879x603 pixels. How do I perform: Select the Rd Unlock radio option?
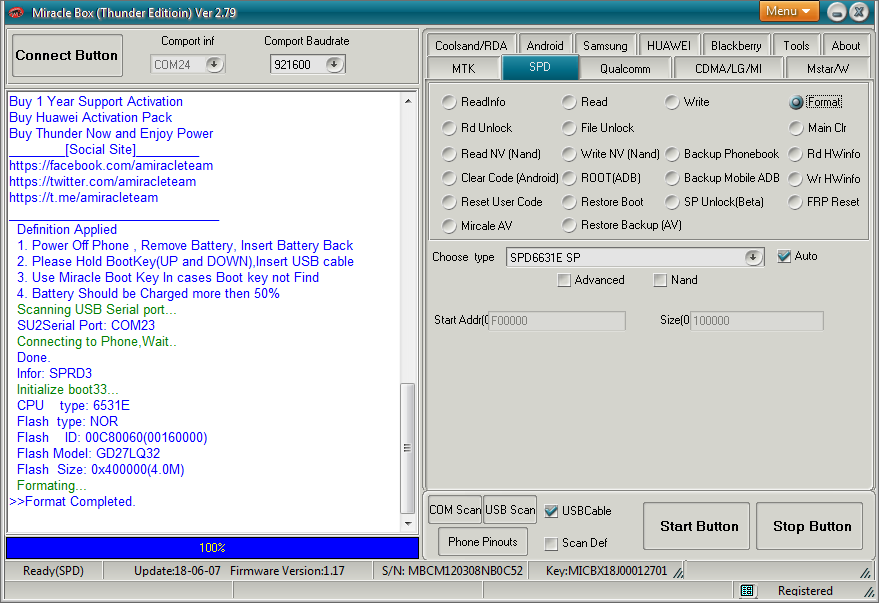(x=476, y=128)
